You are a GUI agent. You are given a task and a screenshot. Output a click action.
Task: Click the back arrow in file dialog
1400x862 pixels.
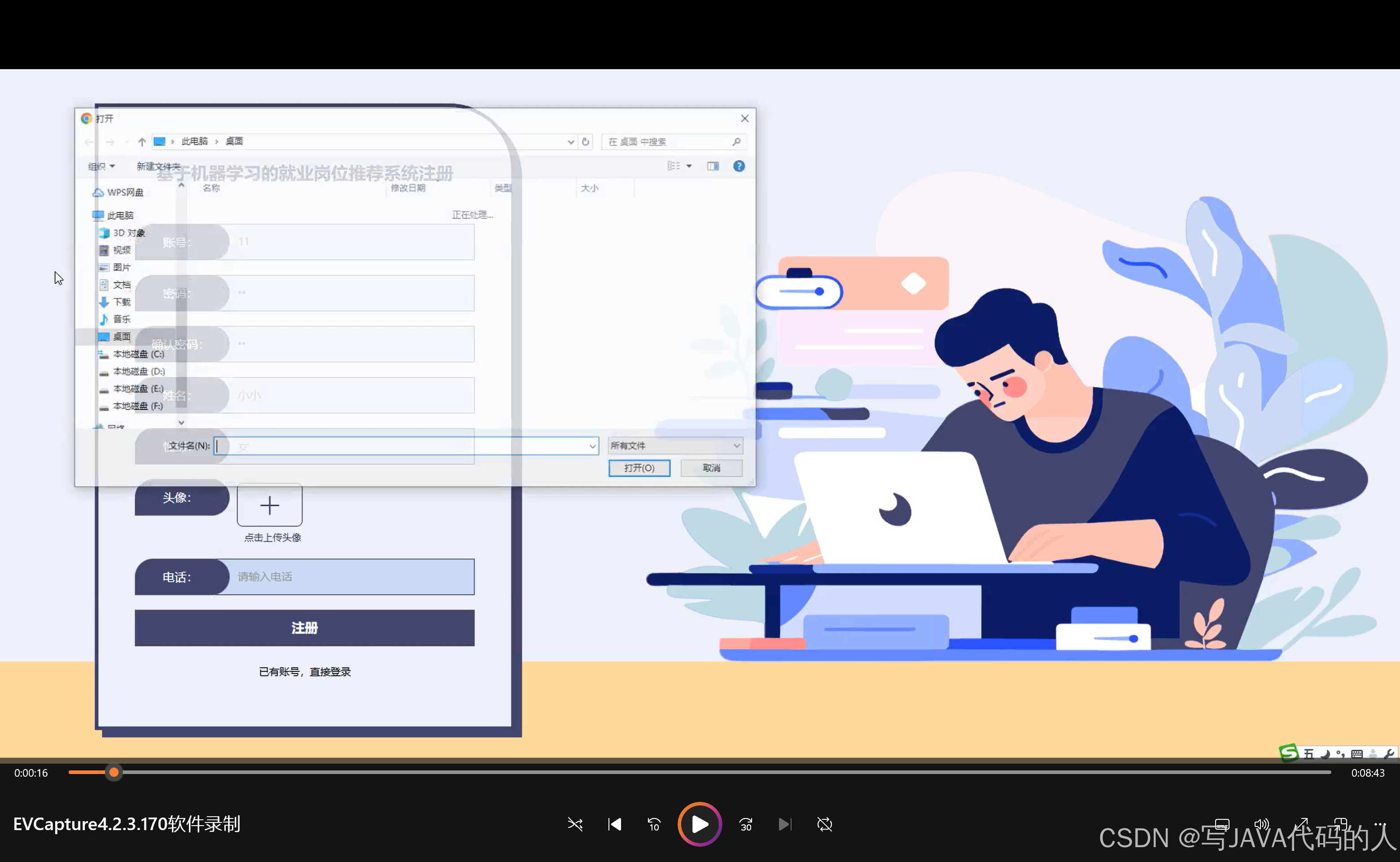click(x=89, y=141)
